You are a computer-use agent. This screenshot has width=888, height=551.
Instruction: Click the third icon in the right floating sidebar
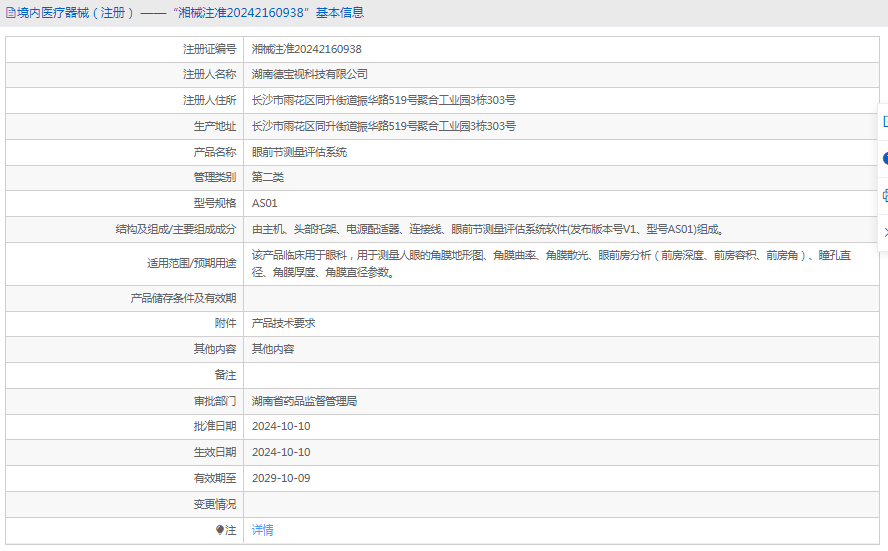point(884,195)
